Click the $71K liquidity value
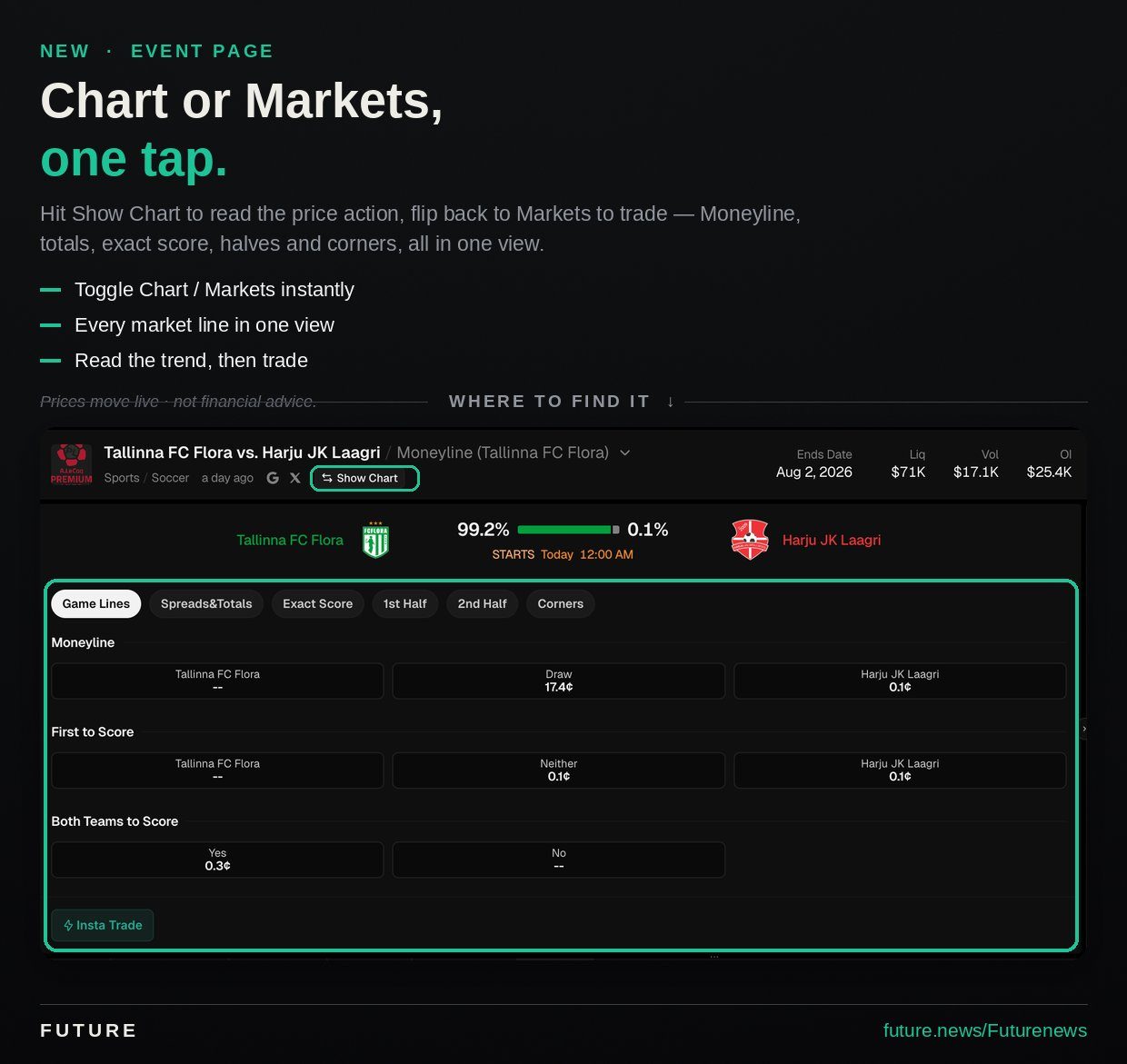The image size is (1127, 1064). (908, 472)
